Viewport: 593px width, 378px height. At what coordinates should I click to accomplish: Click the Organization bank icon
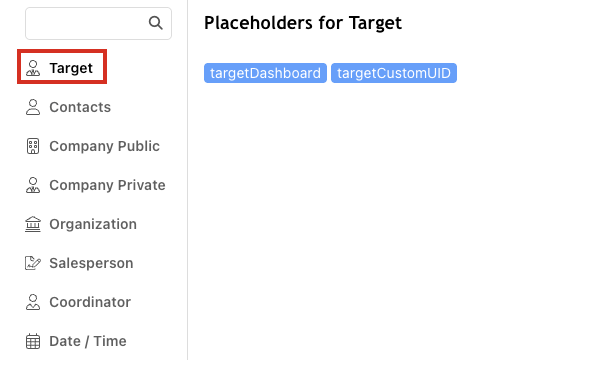[x=33, y=224]
